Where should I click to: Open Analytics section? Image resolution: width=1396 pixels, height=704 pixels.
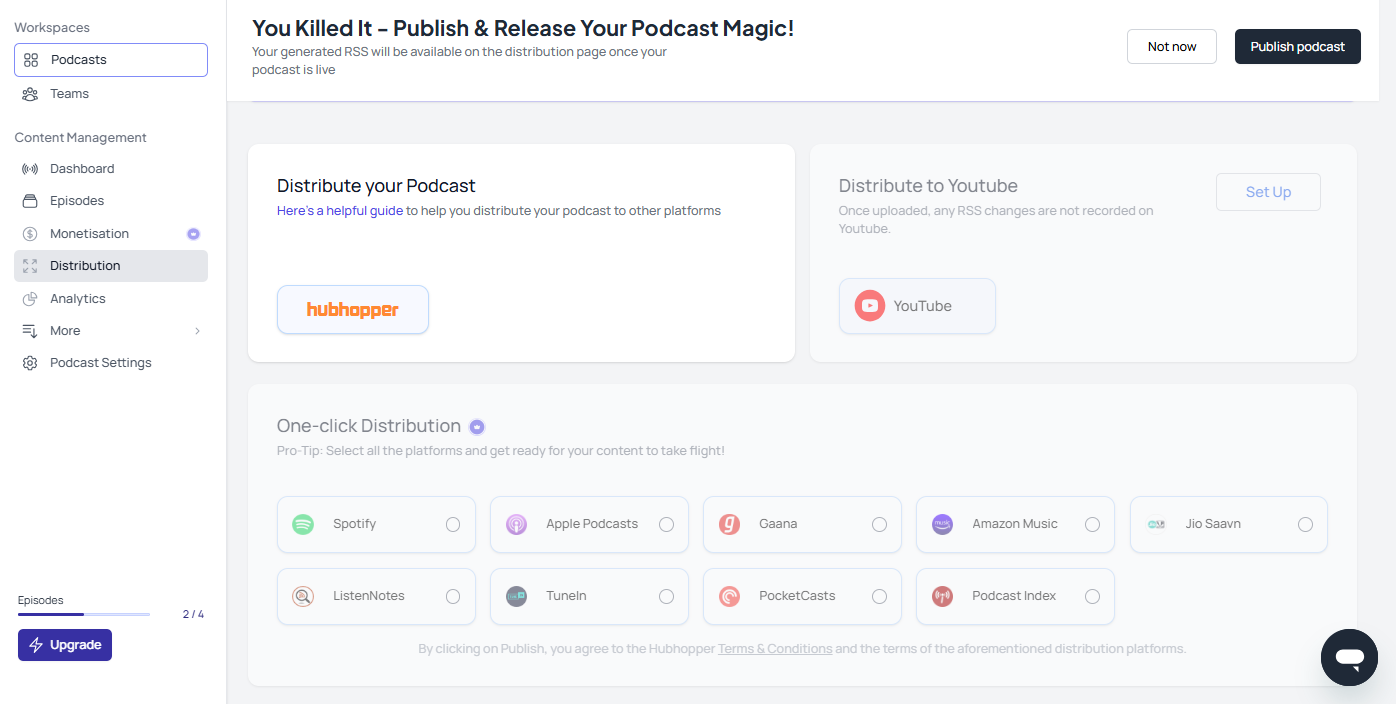pos(111,299)
